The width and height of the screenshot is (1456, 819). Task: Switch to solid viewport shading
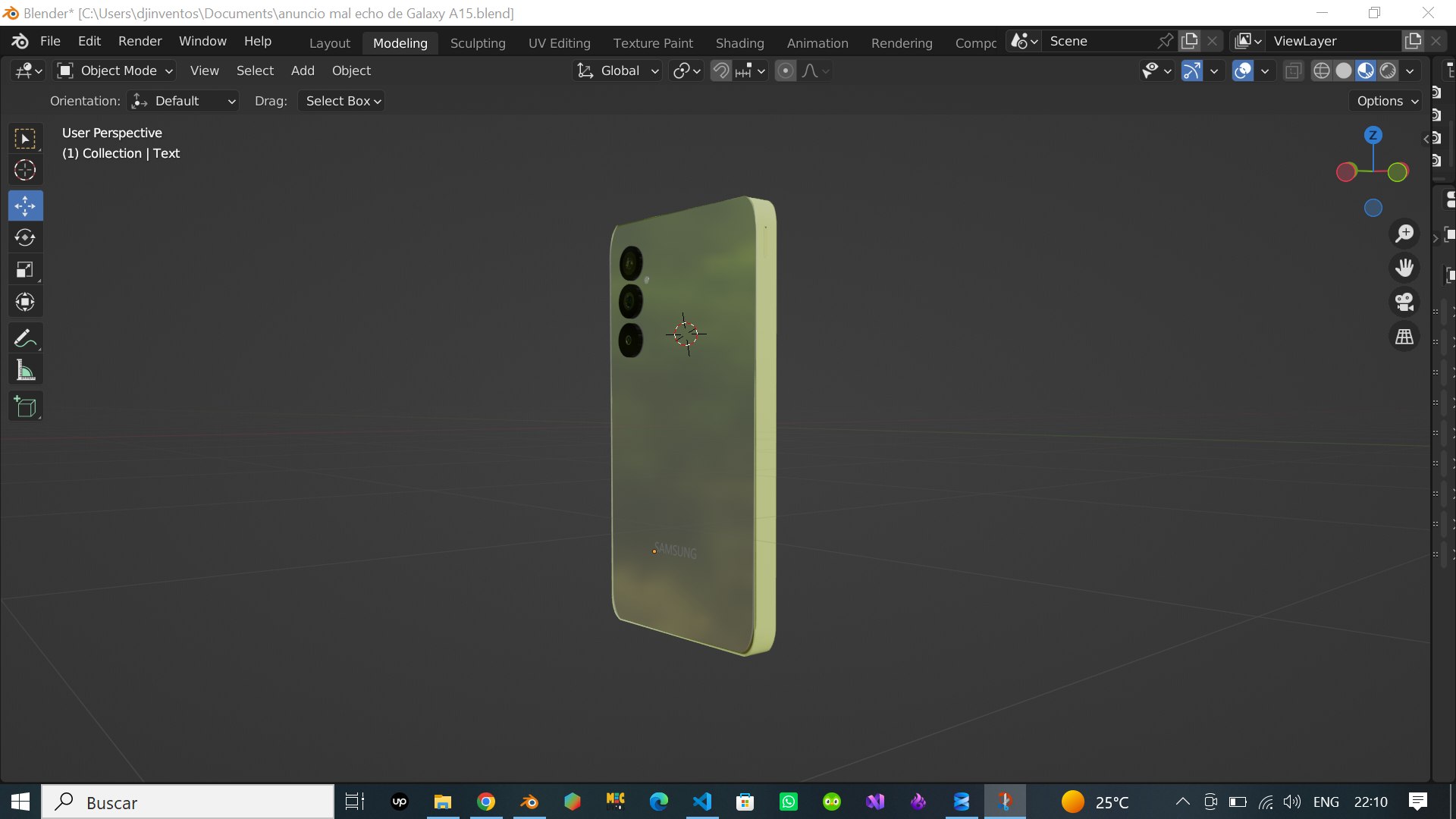(1343, 71)
